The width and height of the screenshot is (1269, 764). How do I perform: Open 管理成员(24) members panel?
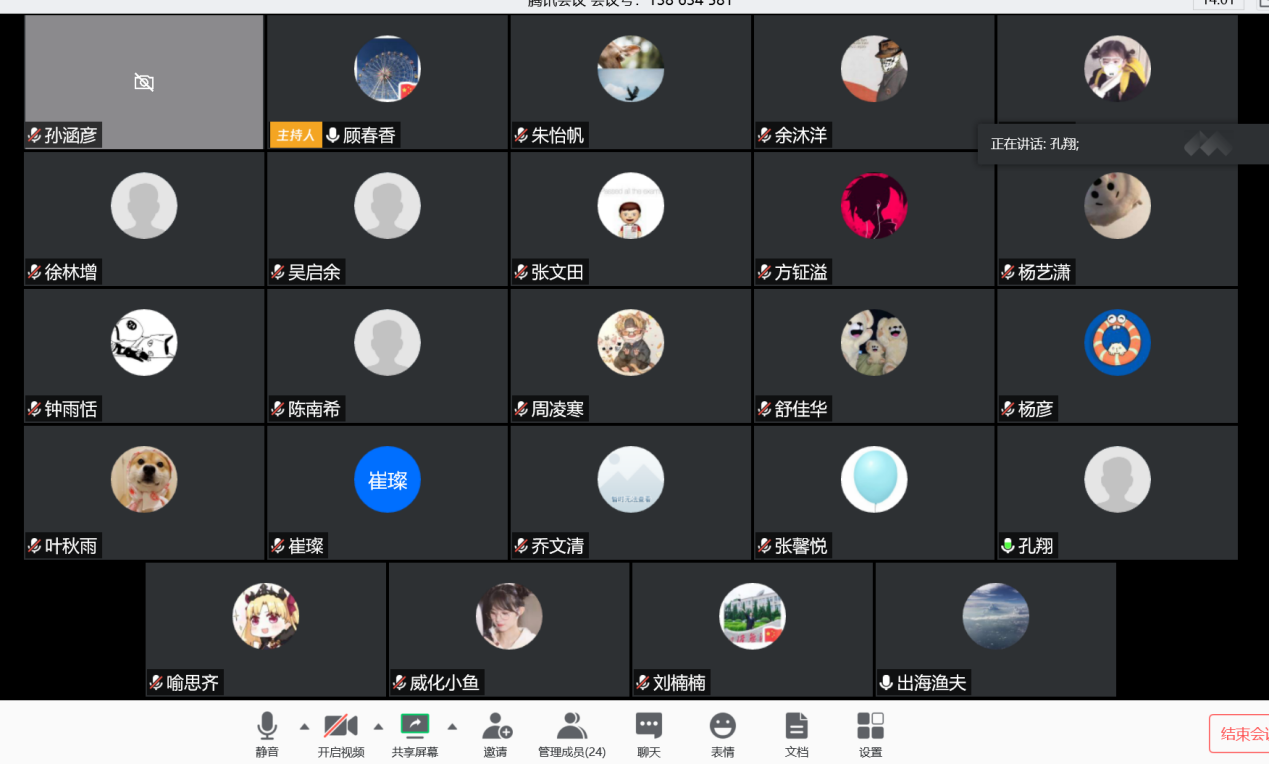pos(571,727)
